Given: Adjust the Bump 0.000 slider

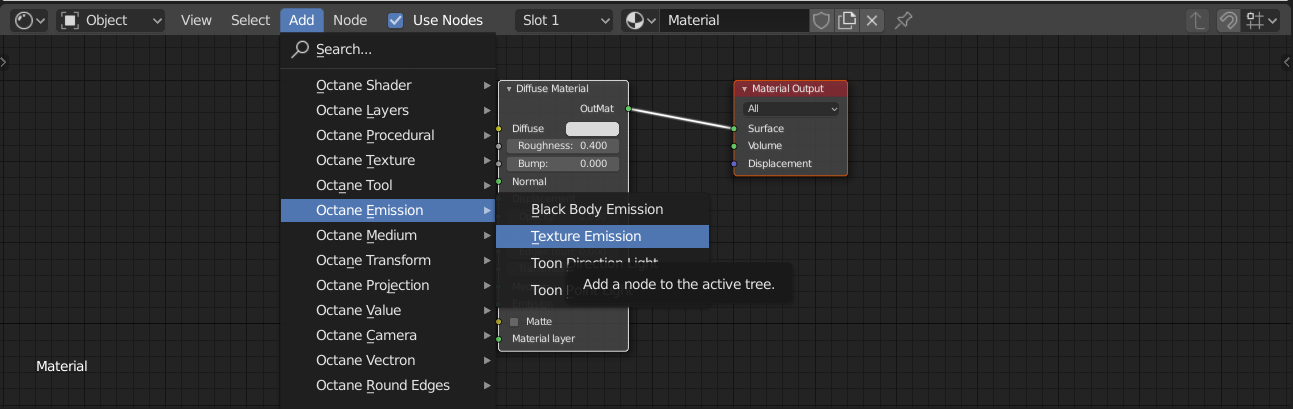Looking at the screenshot, I should tap(563, 163).
